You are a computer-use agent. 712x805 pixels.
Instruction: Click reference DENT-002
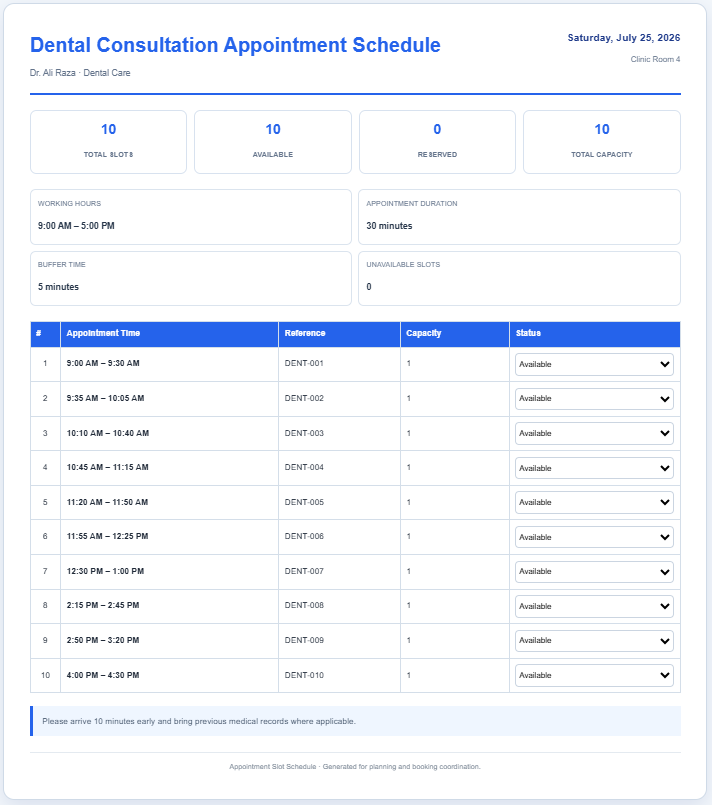click(304, 398)
